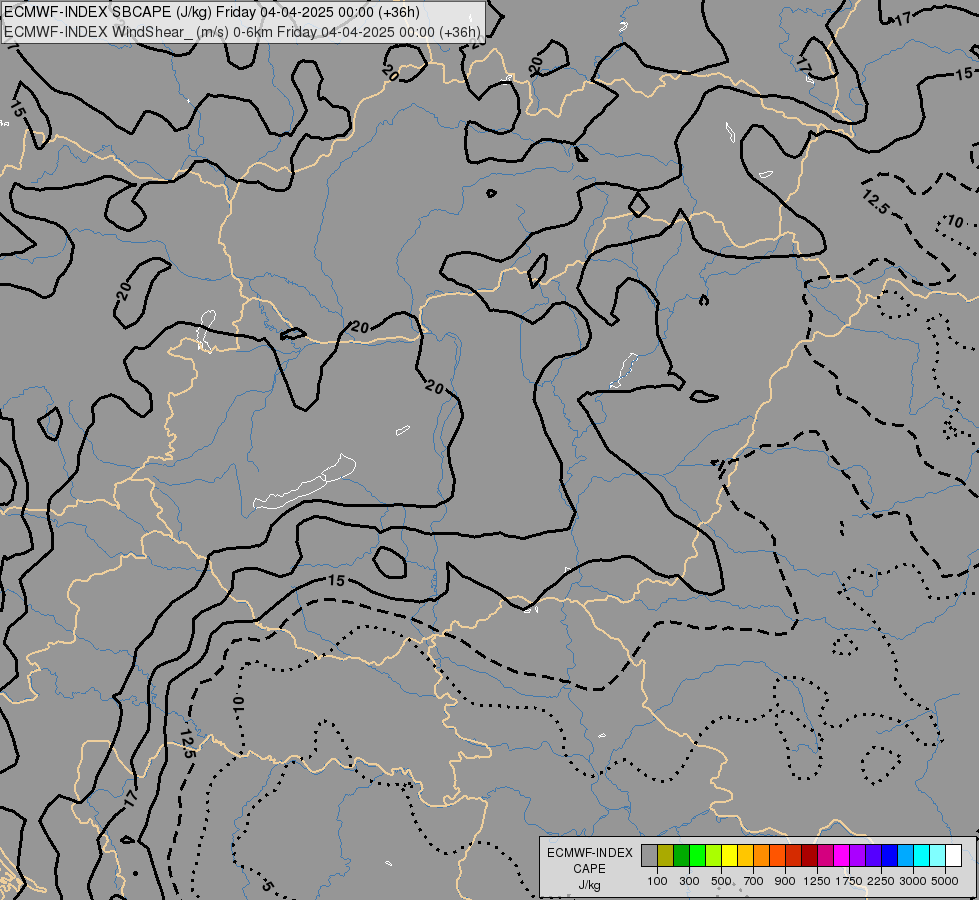
Task: Click the white swatch at legend end
Action: [954, 856]
